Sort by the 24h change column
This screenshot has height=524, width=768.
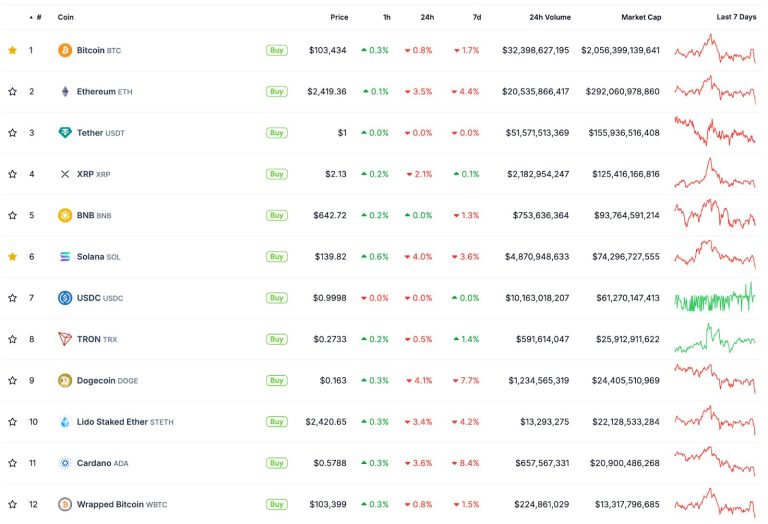[x=427, y=17]
